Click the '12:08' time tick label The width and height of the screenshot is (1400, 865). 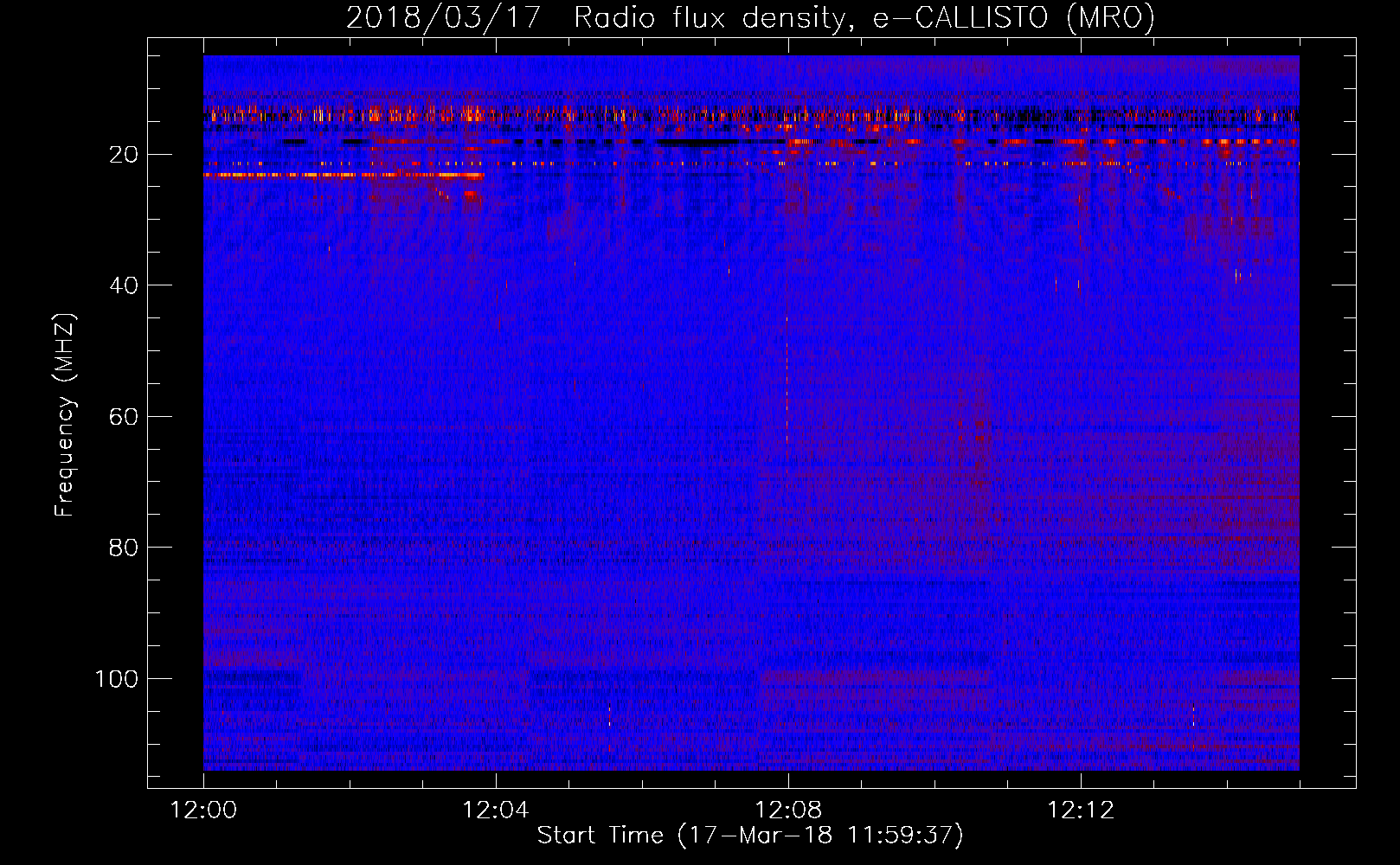coord(788,811)
